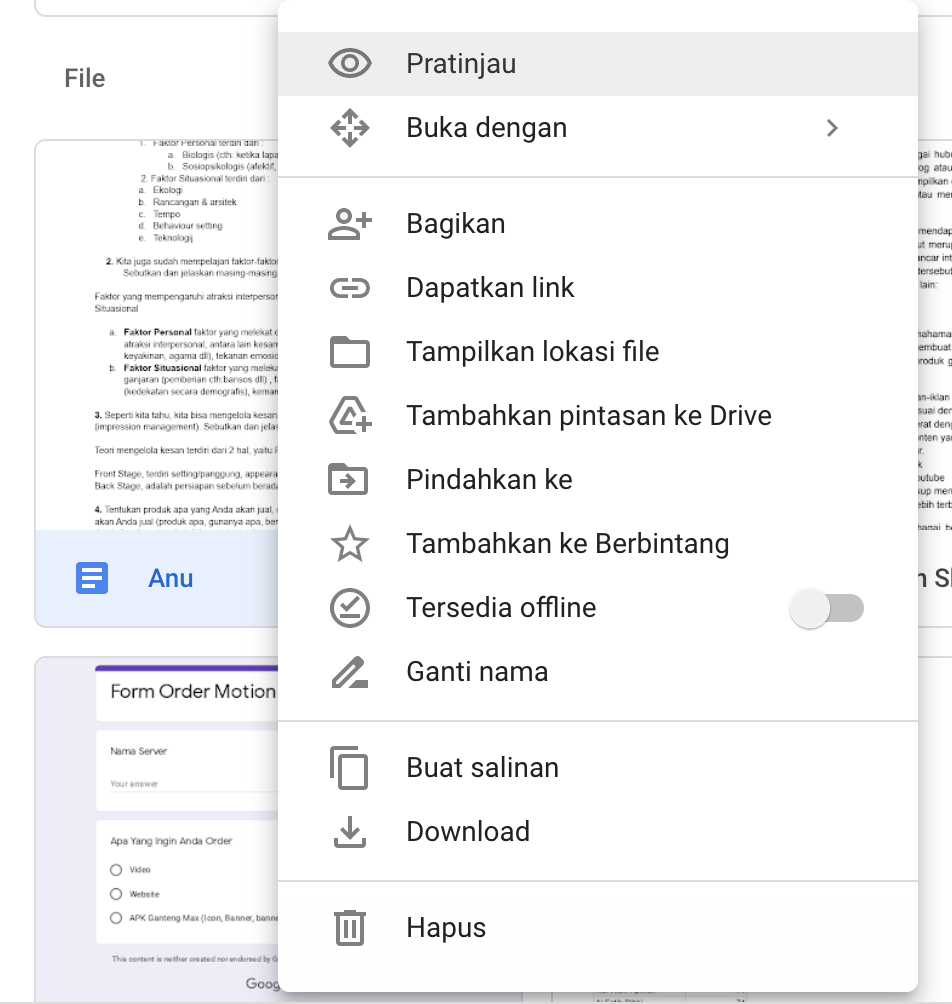
Task: Choose Buat salinan to copy file
Action: point(482,768)
